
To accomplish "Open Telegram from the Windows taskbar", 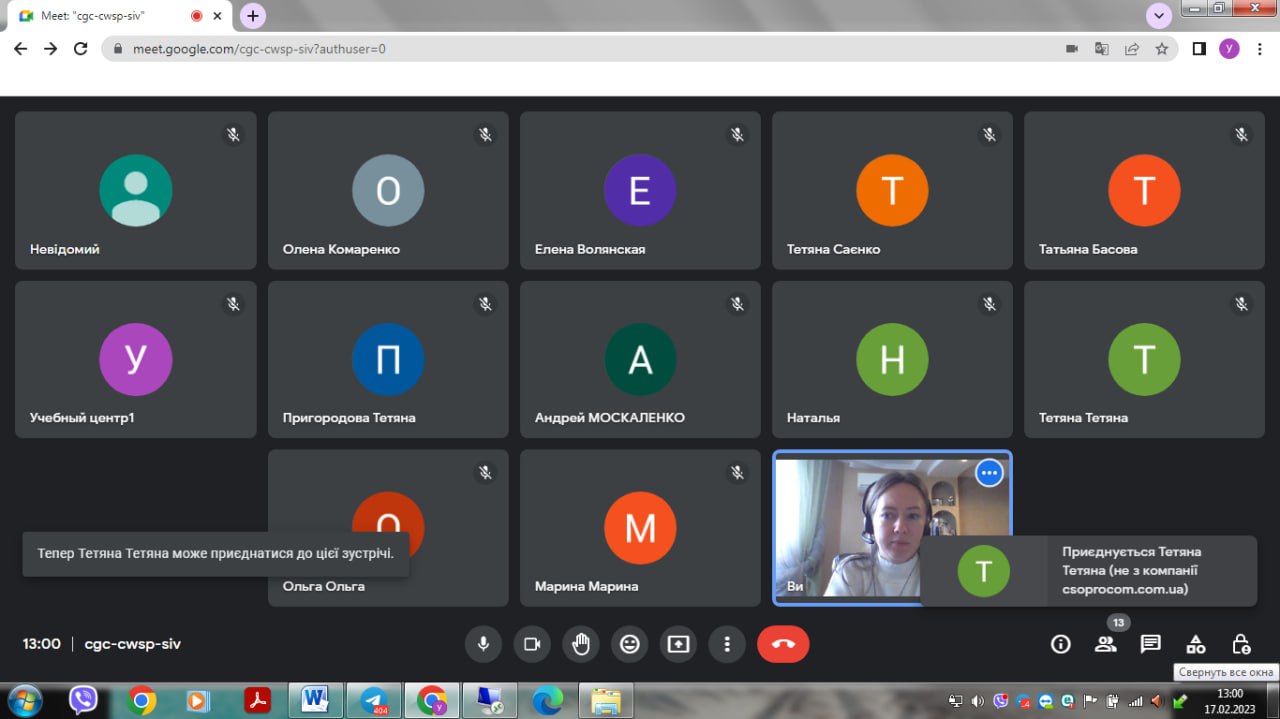I will pos(374,700).
